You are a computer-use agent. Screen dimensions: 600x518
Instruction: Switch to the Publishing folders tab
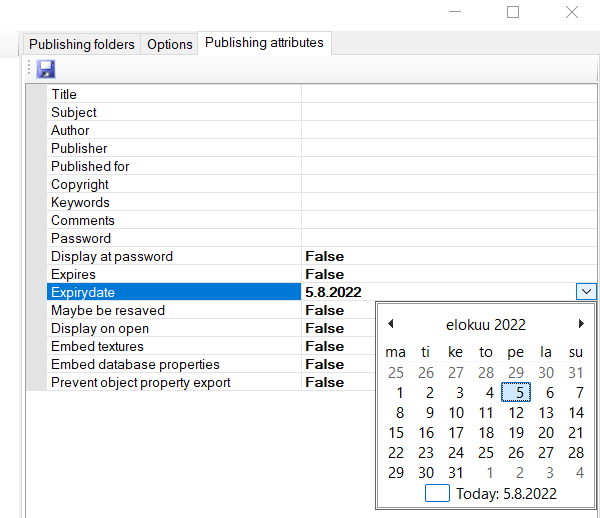point(81,44)
